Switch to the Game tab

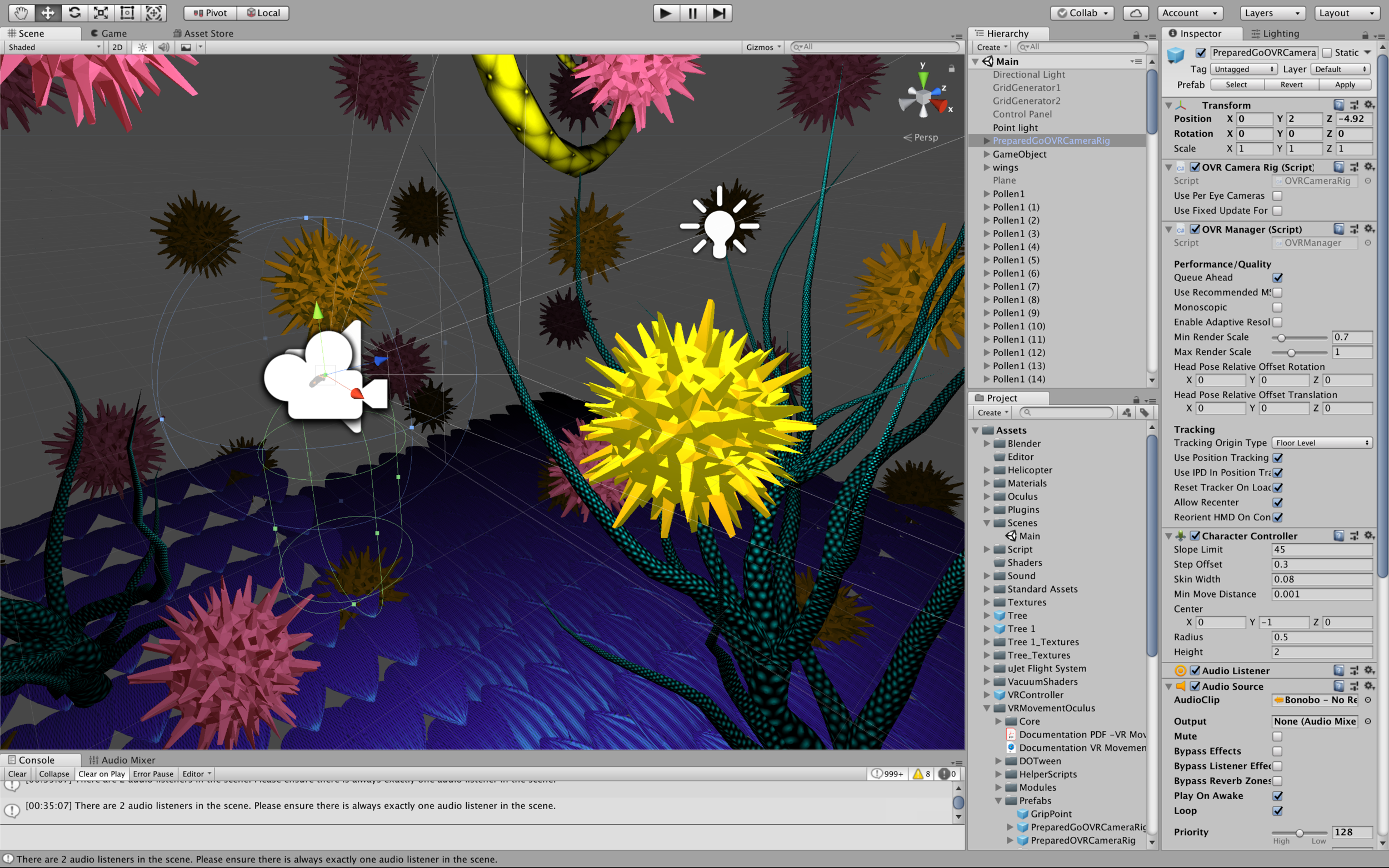(109, 33)
